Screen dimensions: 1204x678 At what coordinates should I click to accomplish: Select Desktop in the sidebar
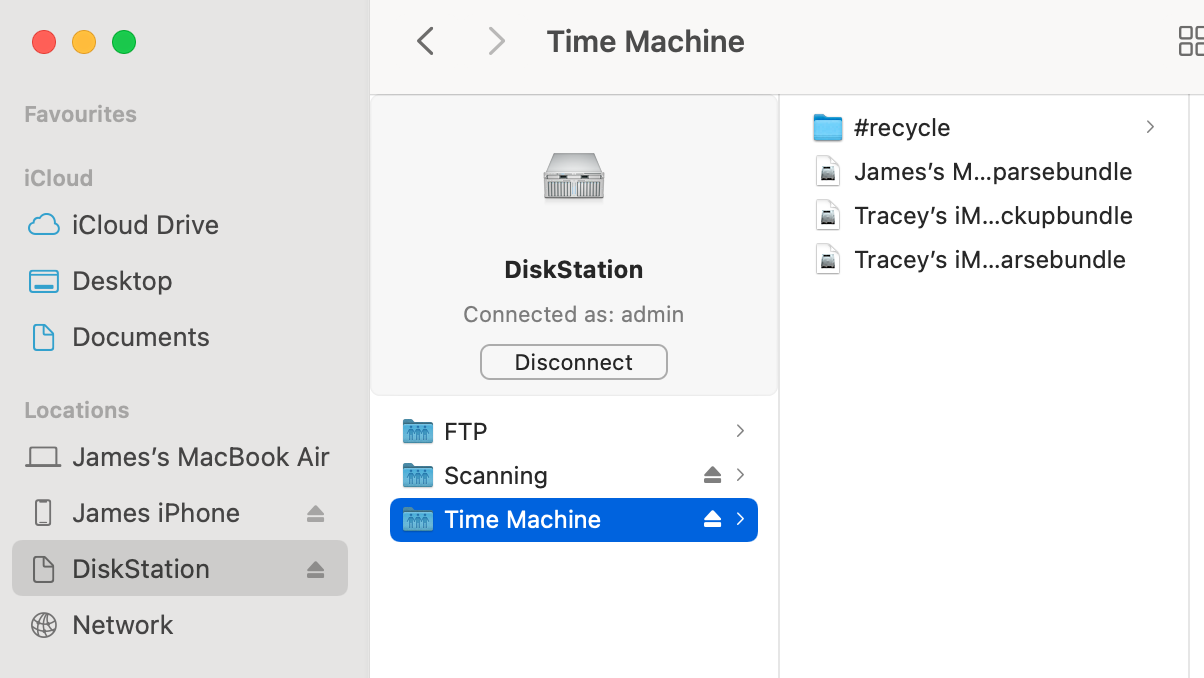(122, 281)
